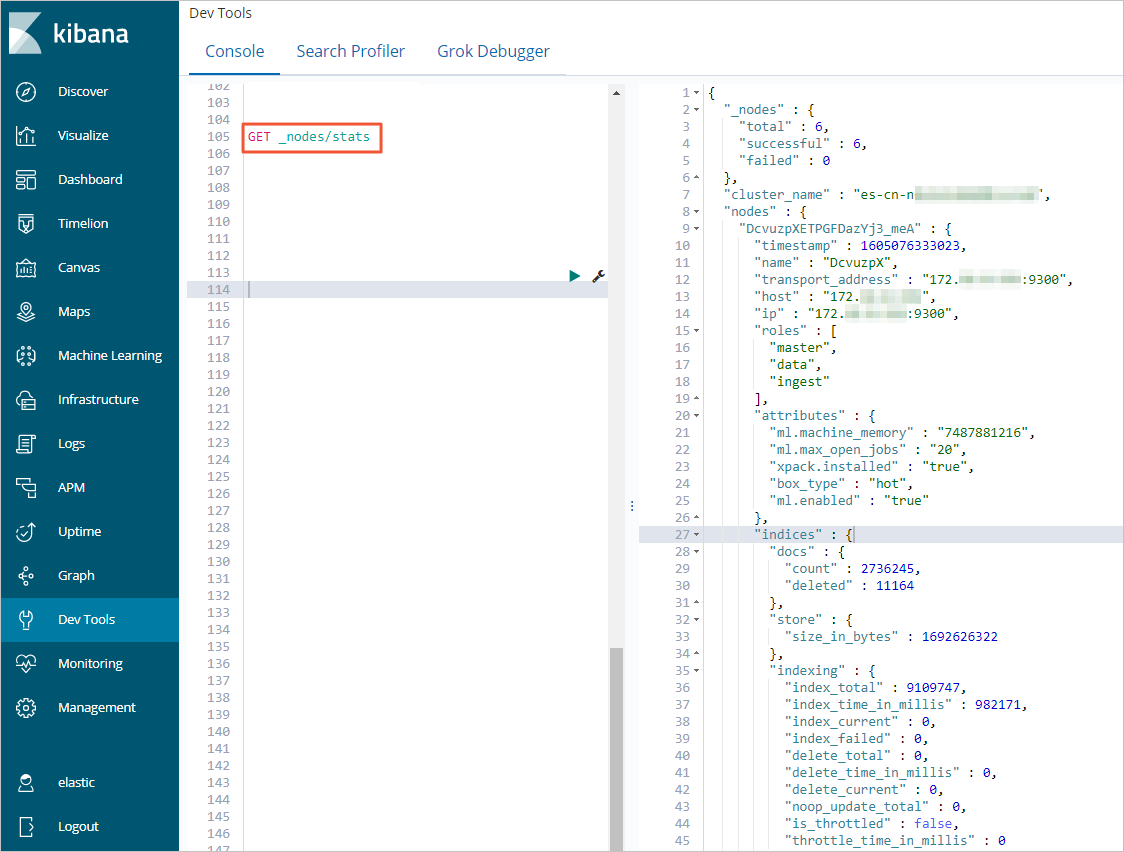Click Visualize link text

83,135
